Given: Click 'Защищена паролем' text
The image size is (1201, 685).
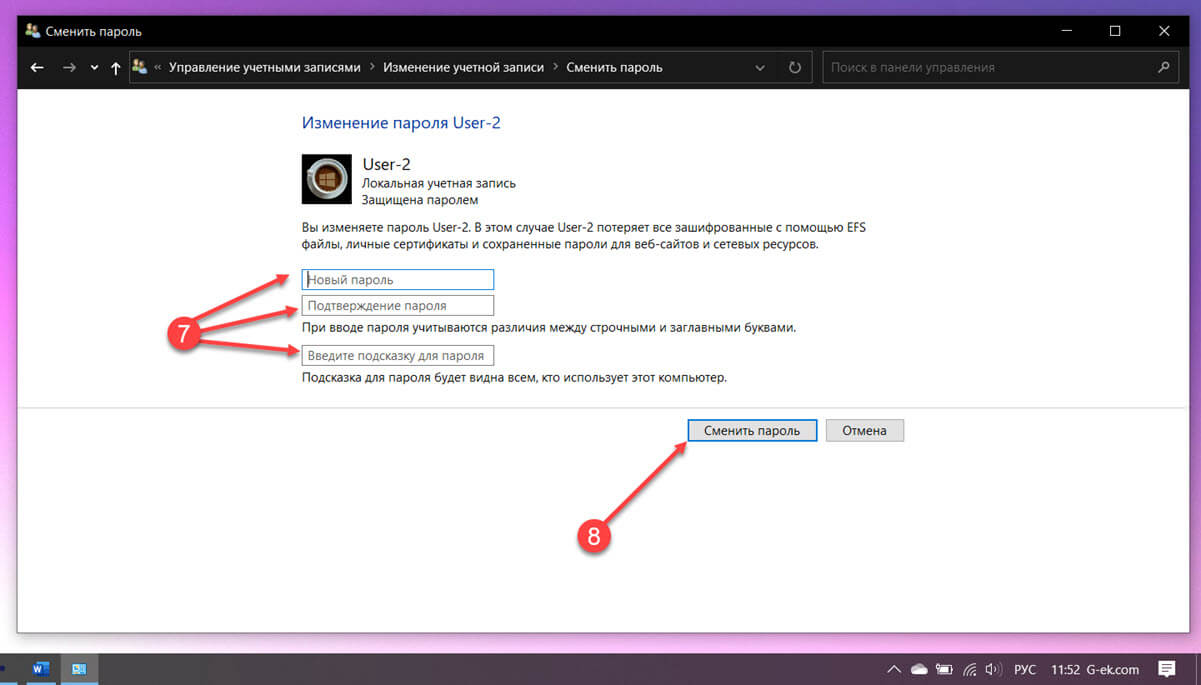Looking at the screenshot, I should [420, 200].
